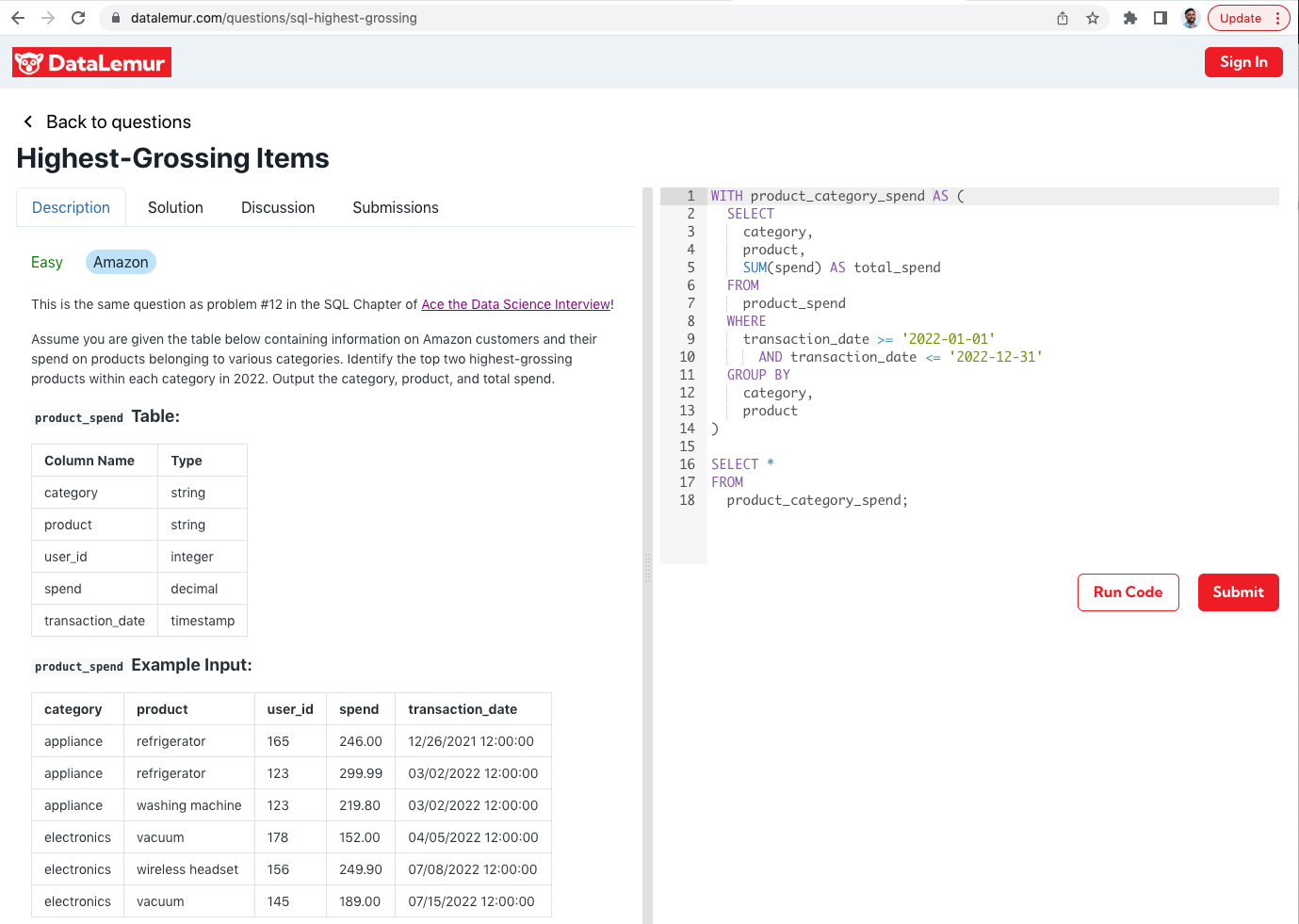Click the '12/26/2021 12:00:00' date cell
Image resolution: width=1299 pixels, height=924 pixels.
click(471, 741)
